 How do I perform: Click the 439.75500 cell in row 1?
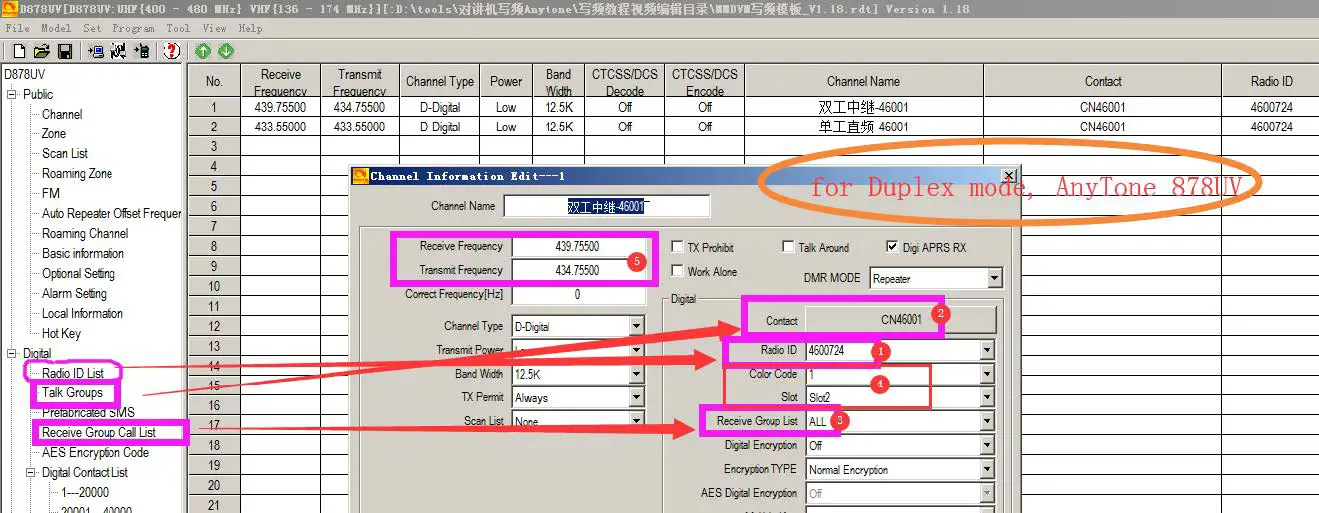click(x=280, y=107)
